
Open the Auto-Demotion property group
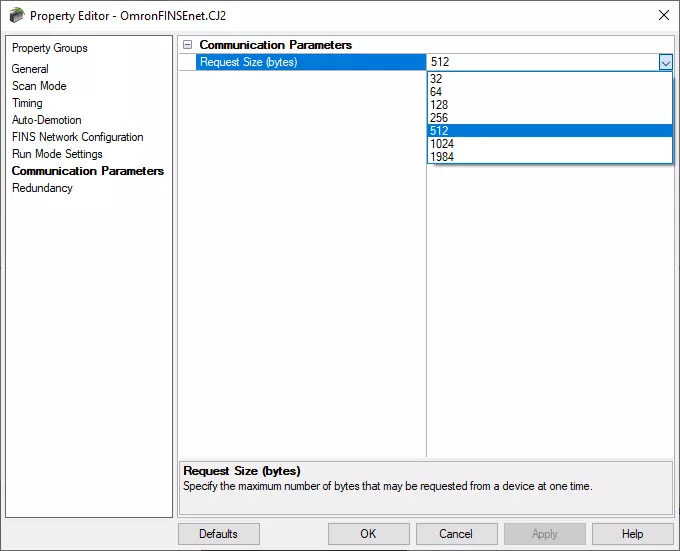(x=46, y=120)
